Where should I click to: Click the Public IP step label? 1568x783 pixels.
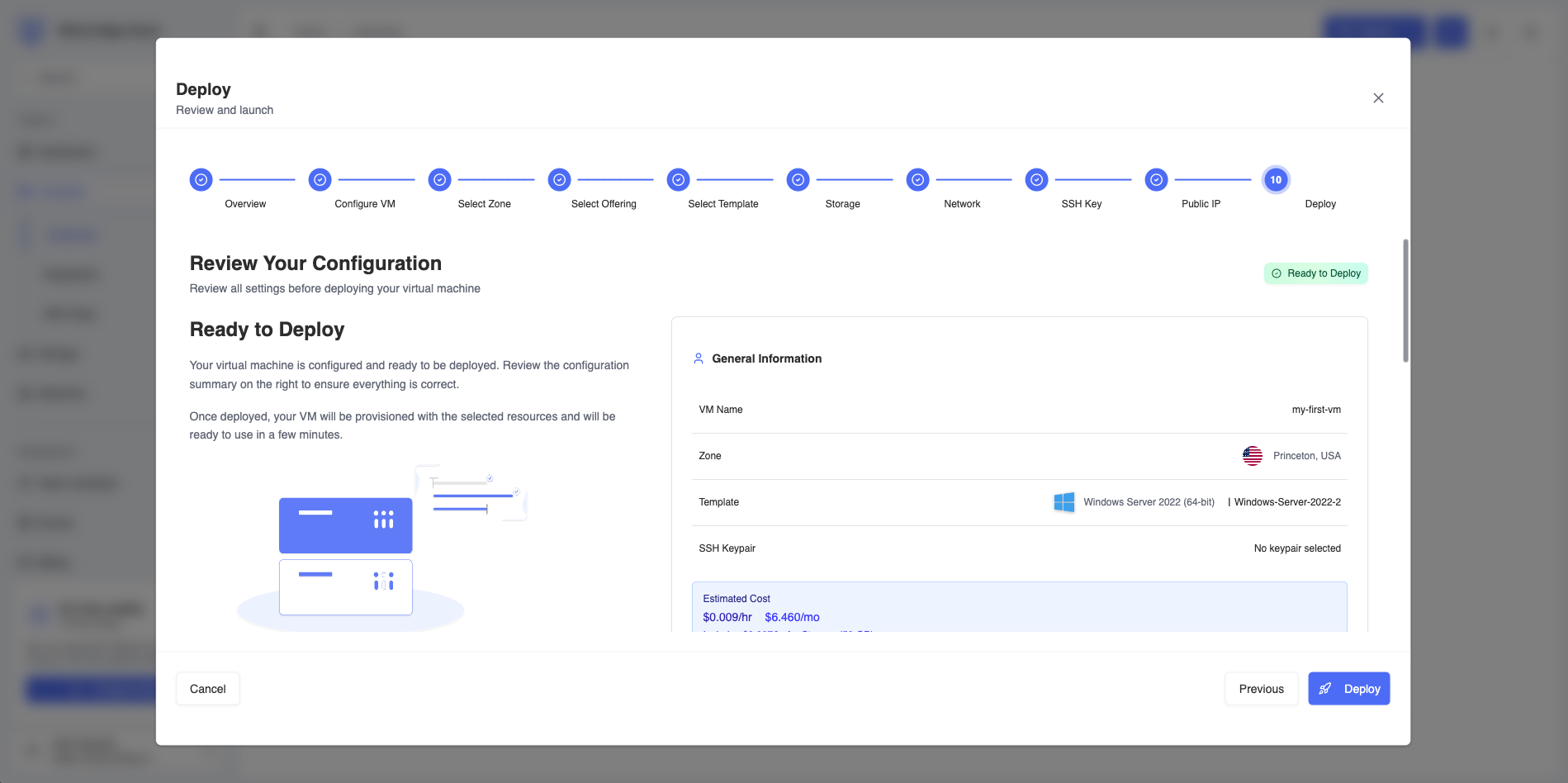click(x=1201, y=204)
